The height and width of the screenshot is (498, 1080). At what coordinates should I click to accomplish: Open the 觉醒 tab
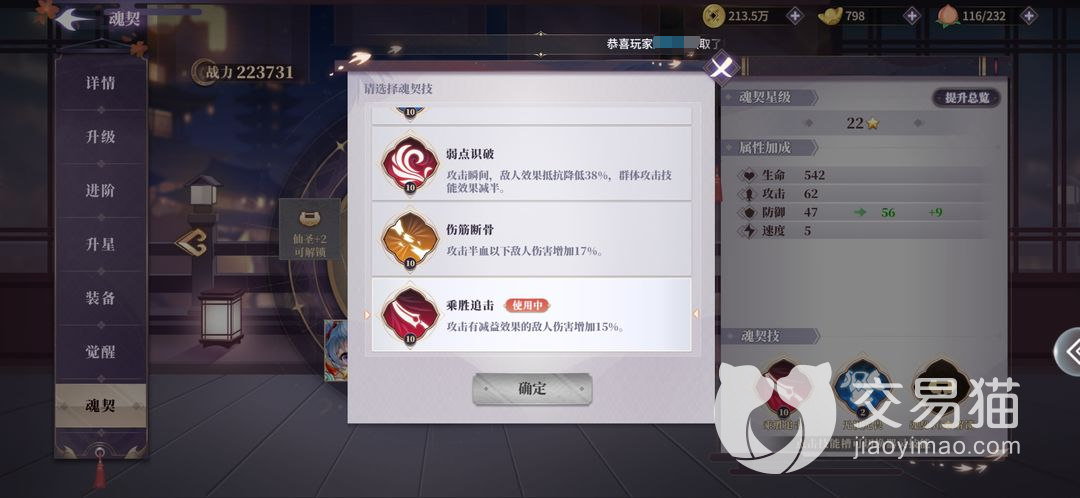[101, 351]
